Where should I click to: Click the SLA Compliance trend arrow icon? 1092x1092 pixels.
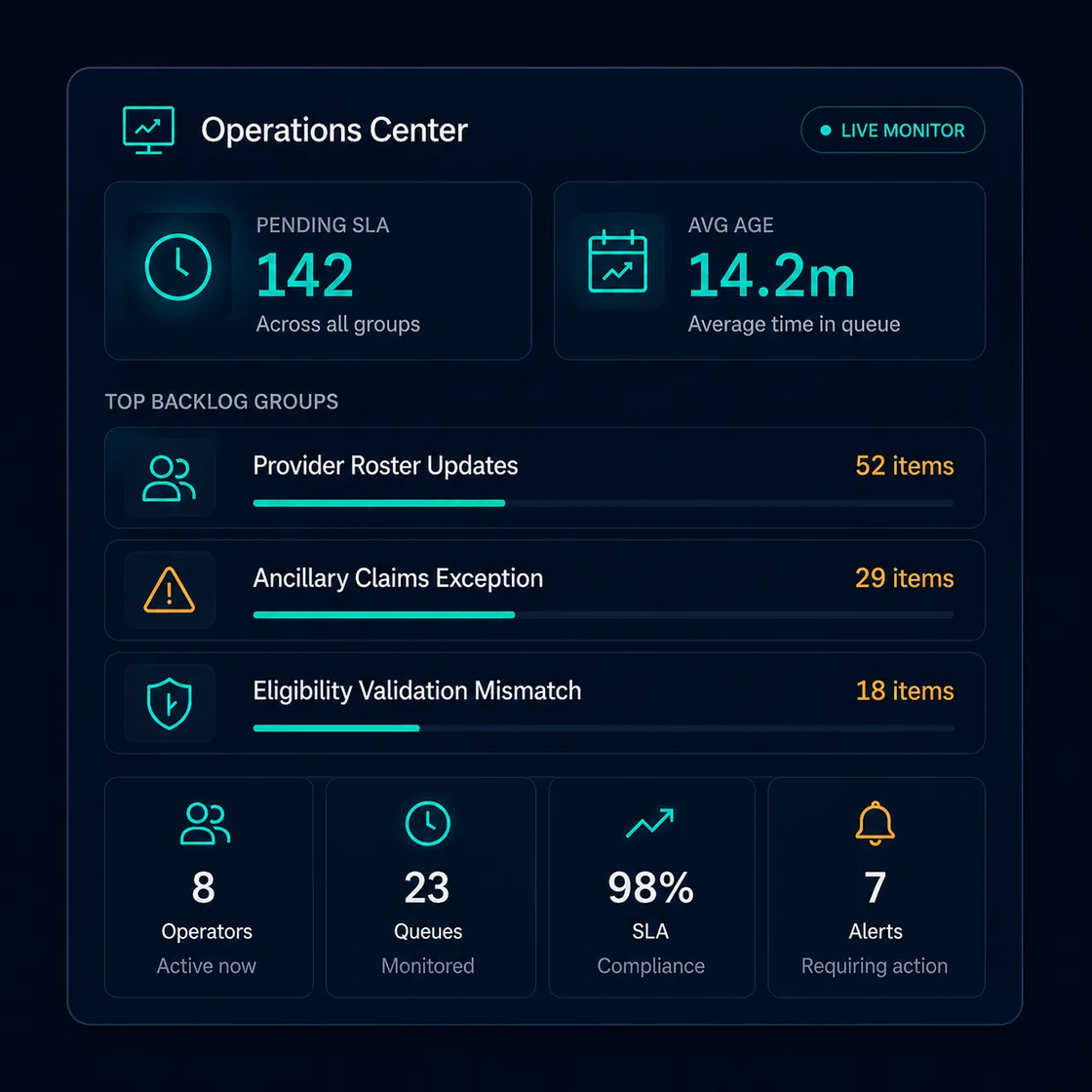click(650, 823)
